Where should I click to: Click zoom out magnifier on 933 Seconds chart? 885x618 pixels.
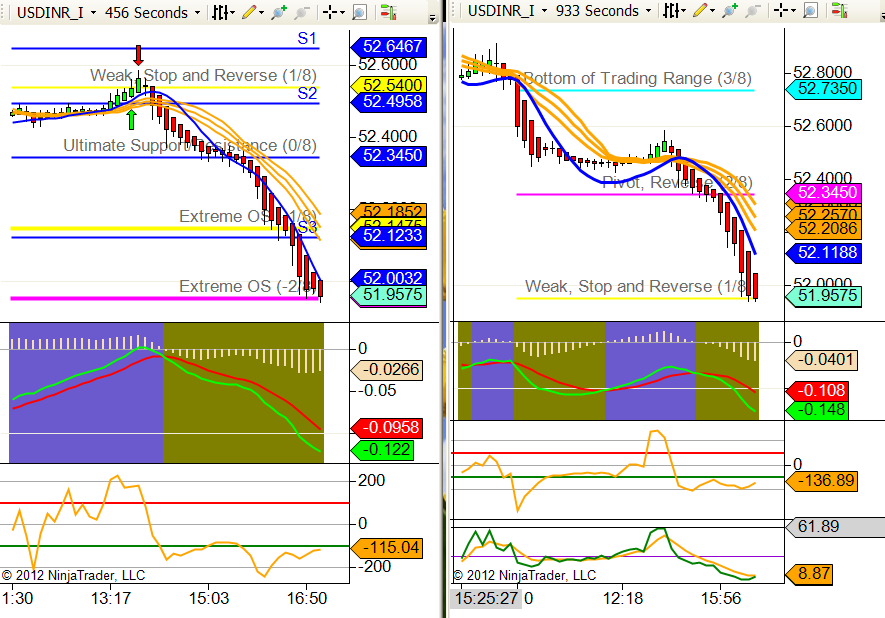tap(753, 11)
